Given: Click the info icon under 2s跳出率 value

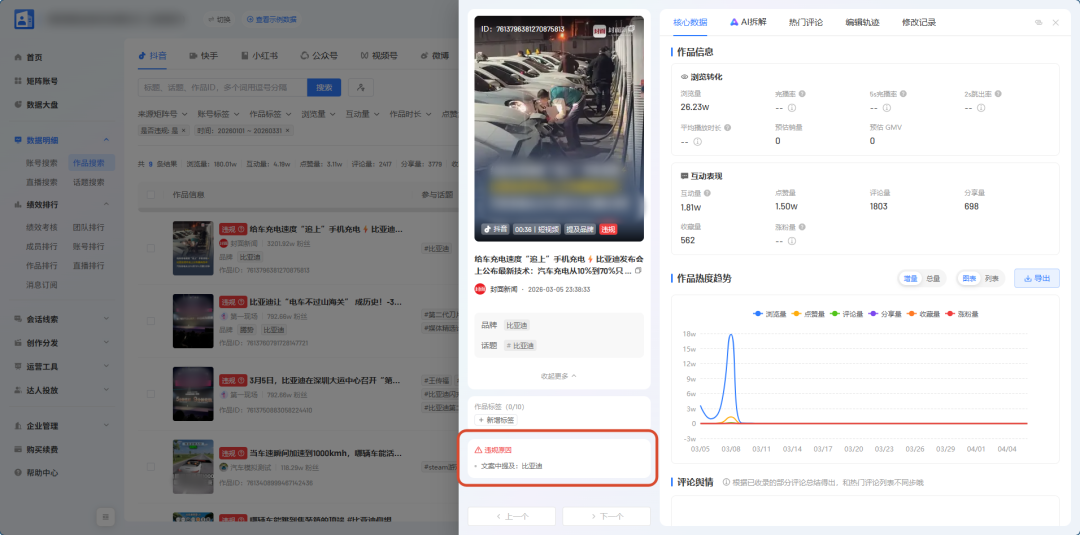Looking at the screenshot, I should tap(982, 107).
